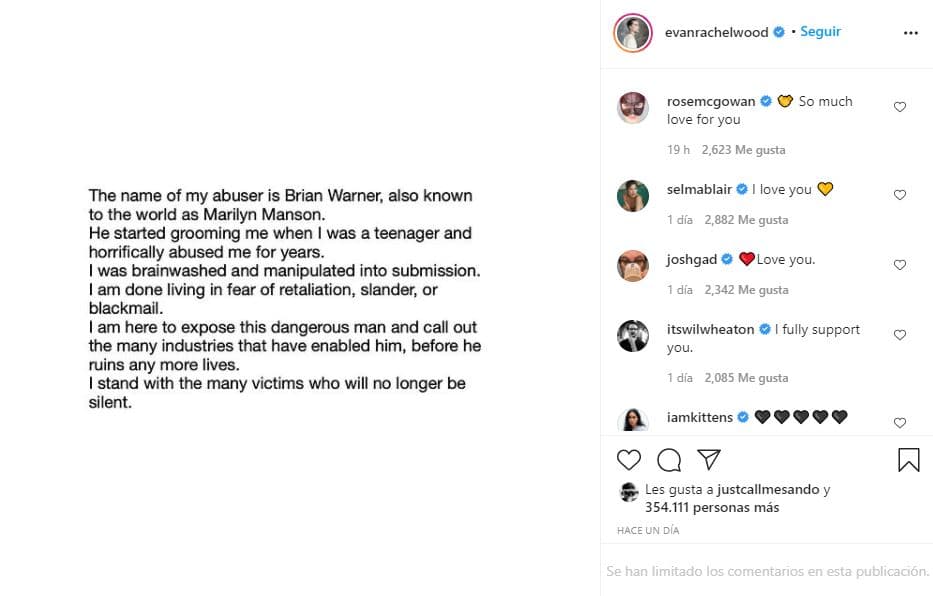The width and height of the screenshot is (933, 596).
Task: Like itswilwheaton's comment heart
Action: tap(900, 334)
